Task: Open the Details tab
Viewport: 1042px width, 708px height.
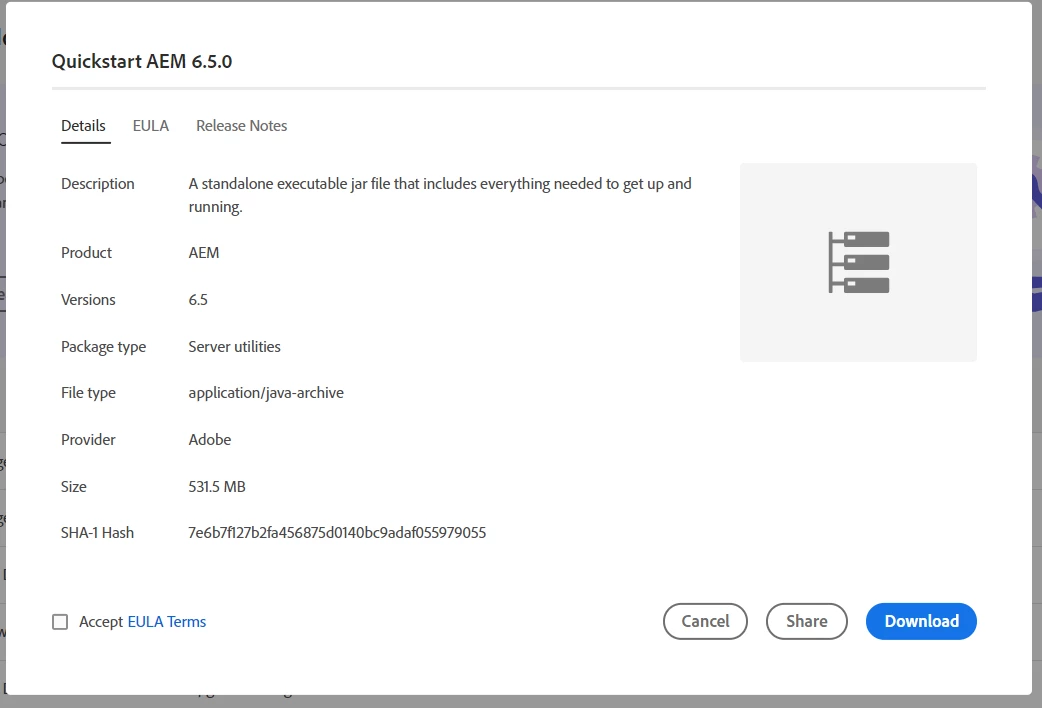Action: (x=83, y=126)
